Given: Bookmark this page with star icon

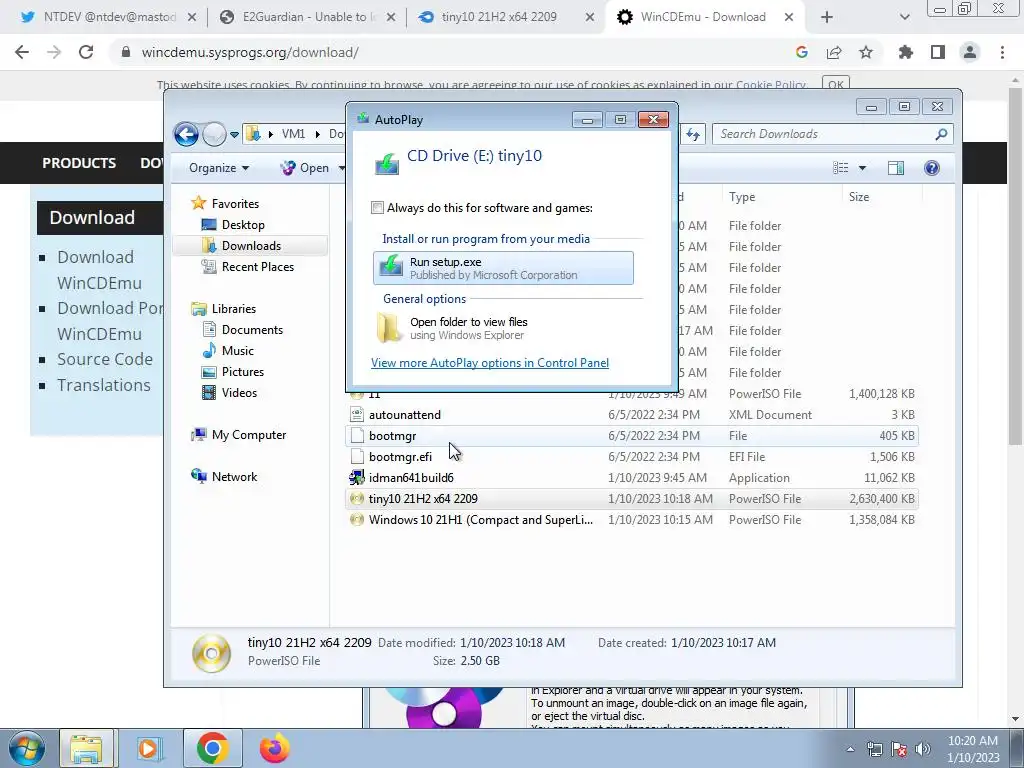Looking at the screenshot, I should pos(866,52).
